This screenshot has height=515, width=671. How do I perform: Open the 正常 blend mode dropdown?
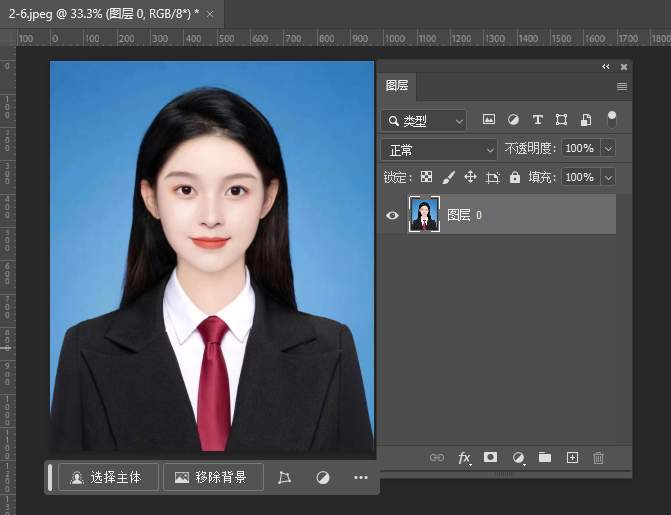point(439,149)
